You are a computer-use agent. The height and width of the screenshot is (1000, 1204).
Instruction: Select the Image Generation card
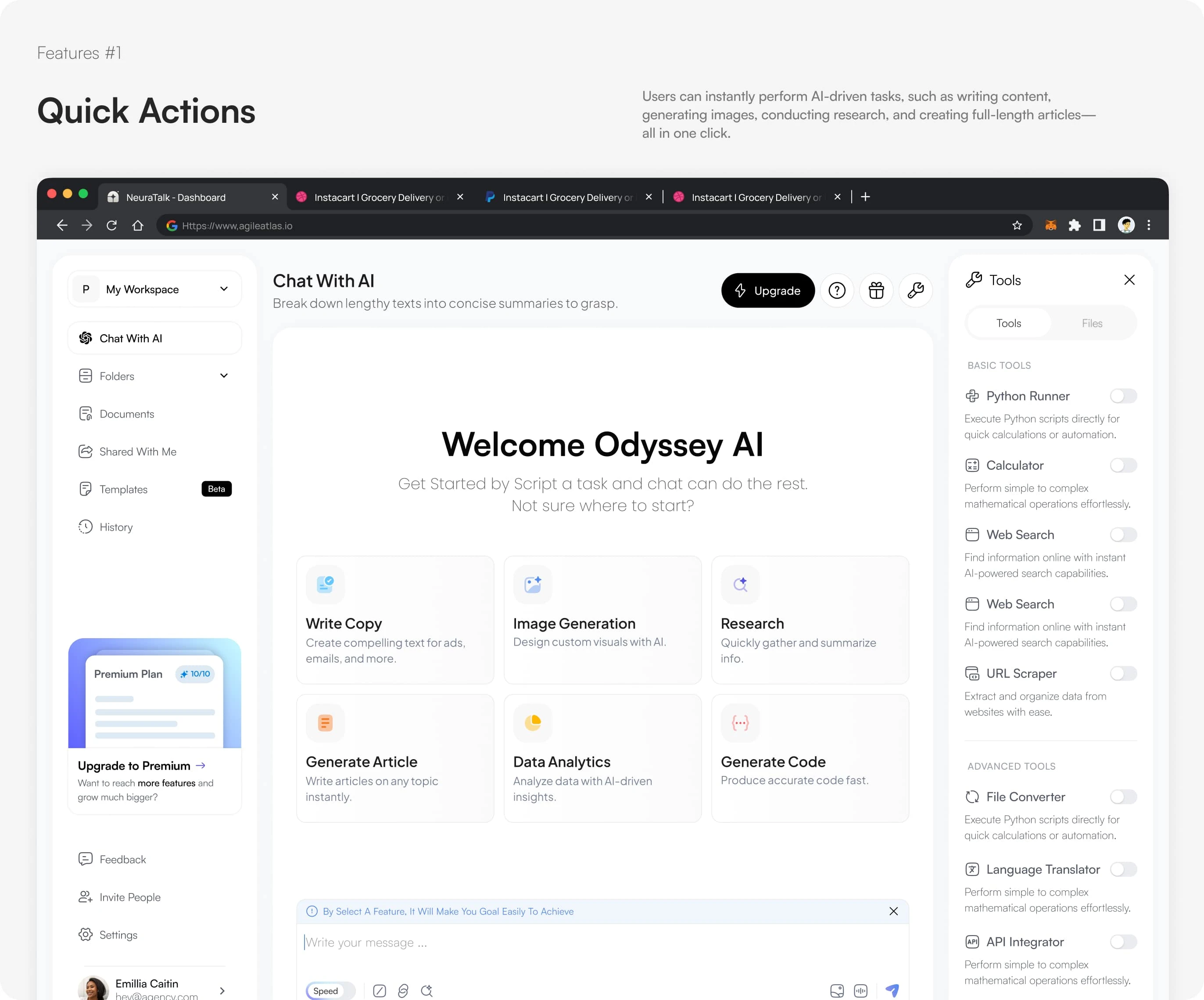tap(602, 620)
